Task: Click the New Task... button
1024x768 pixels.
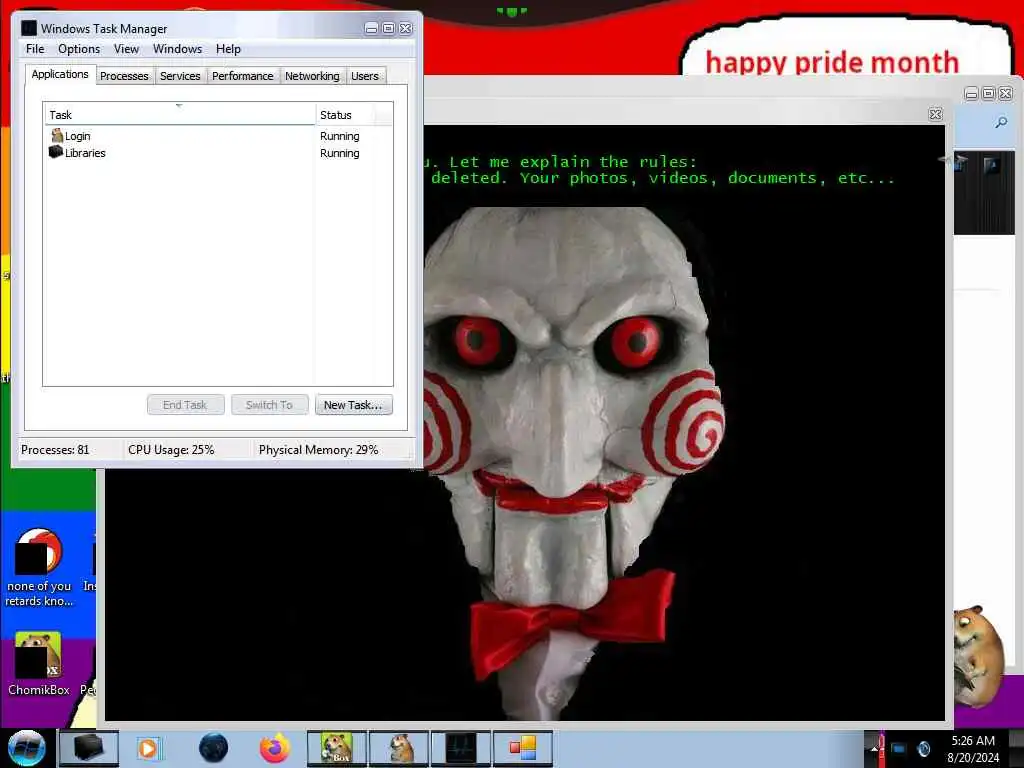Action: click(x=353, y=405)
